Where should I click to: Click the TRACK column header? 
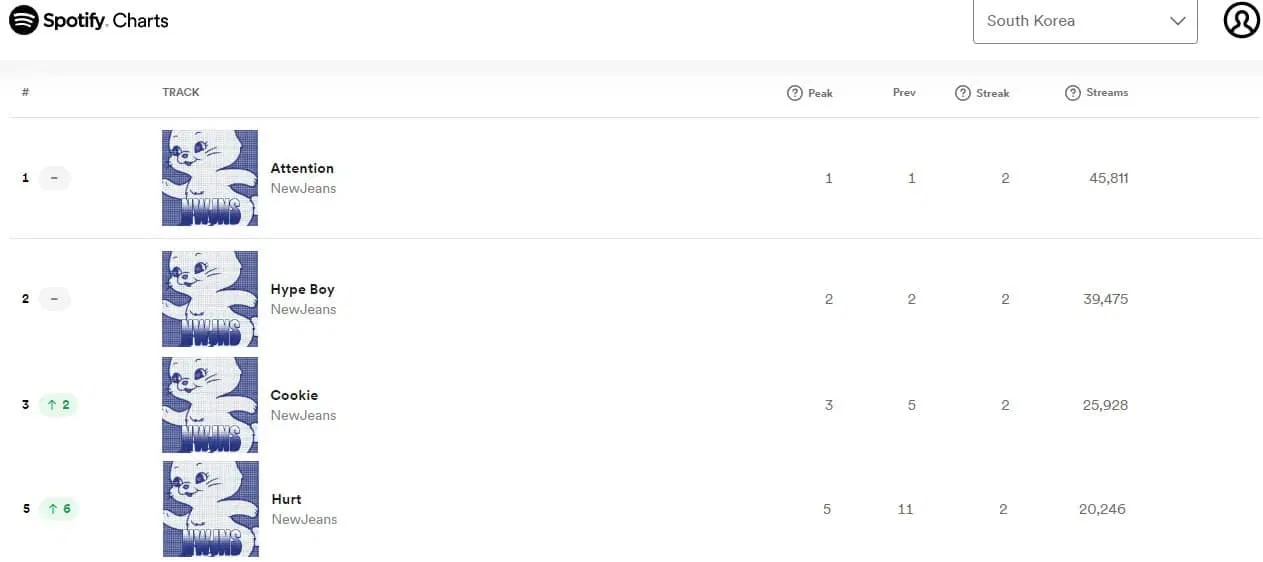pos(181,92)
